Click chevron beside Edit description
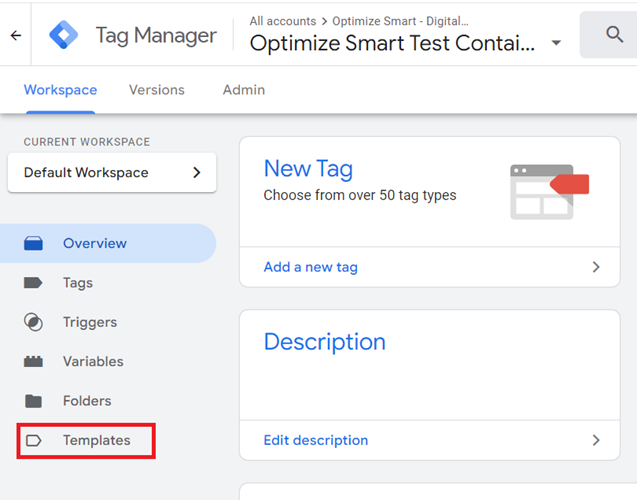 point(596,440)
